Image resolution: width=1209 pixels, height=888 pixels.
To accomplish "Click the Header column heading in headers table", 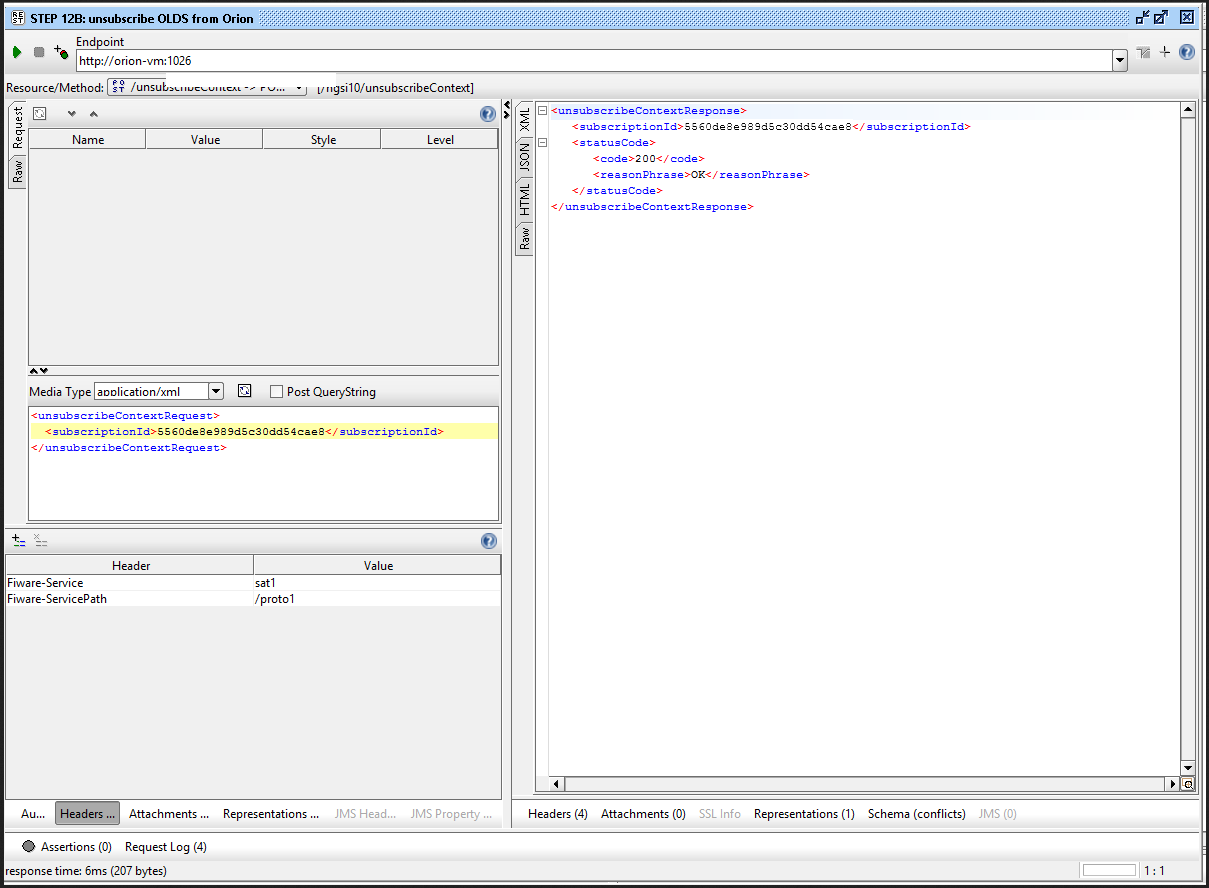I will [x=131, y=566].
